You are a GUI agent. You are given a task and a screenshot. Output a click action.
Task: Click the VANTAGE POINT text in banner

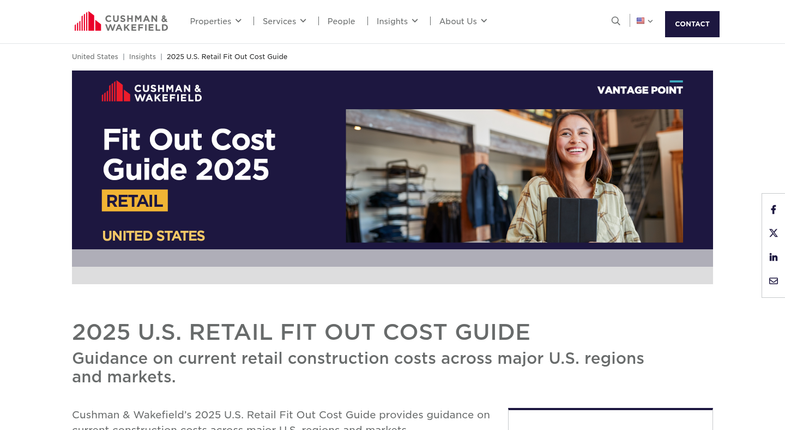click(x=640, y=90)
